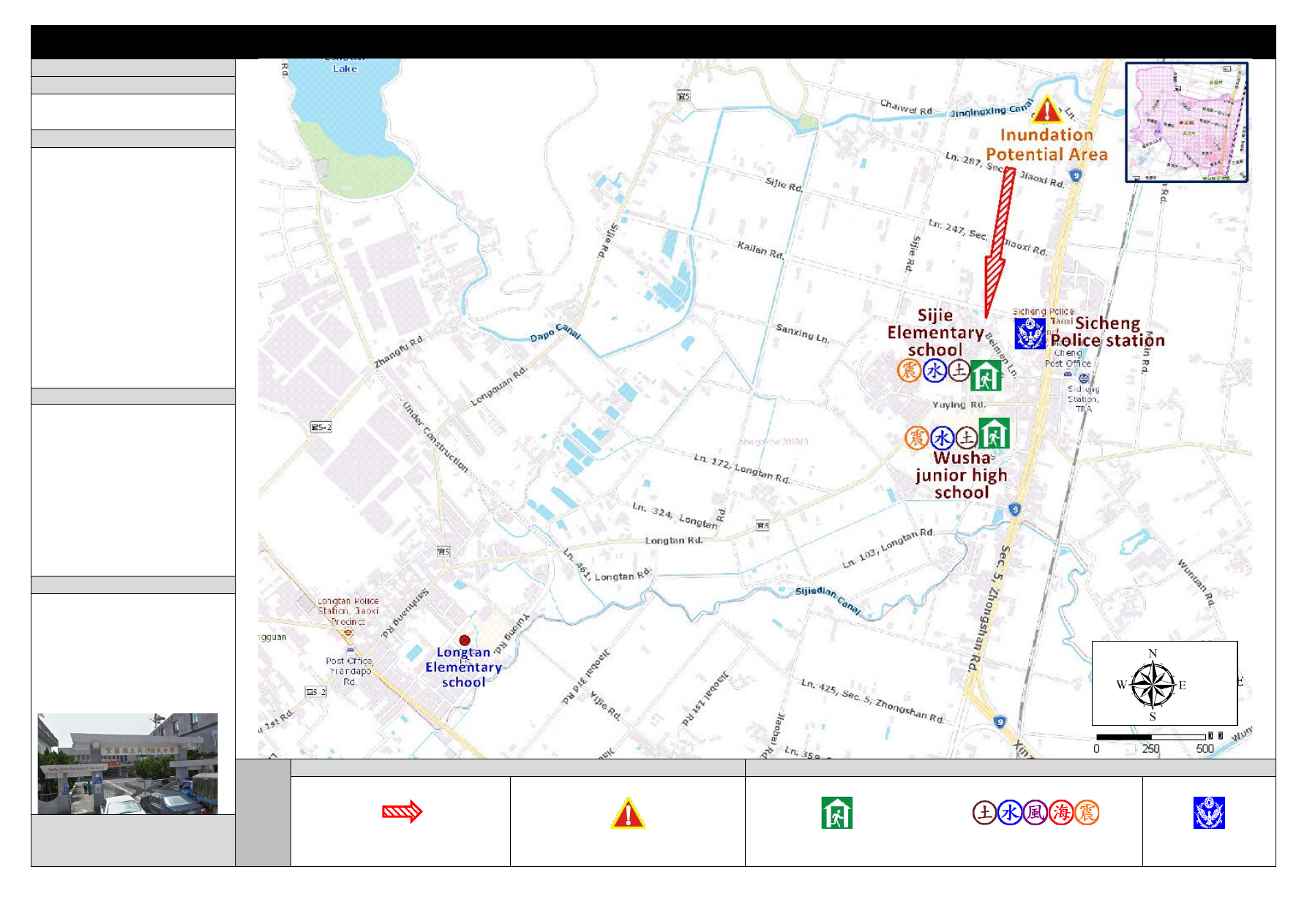Click the 'Yuying Rd.' label near the schools
Screen dimensions: 1307x924
959,404
